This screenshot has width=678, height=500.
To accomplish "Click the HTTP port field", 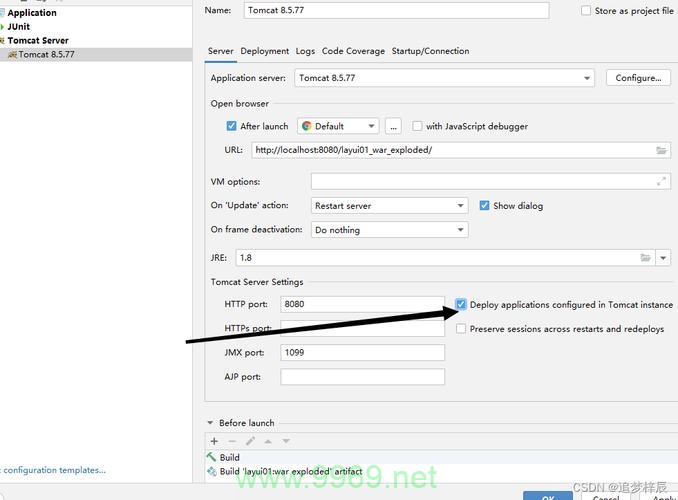I will pos(362,304).
